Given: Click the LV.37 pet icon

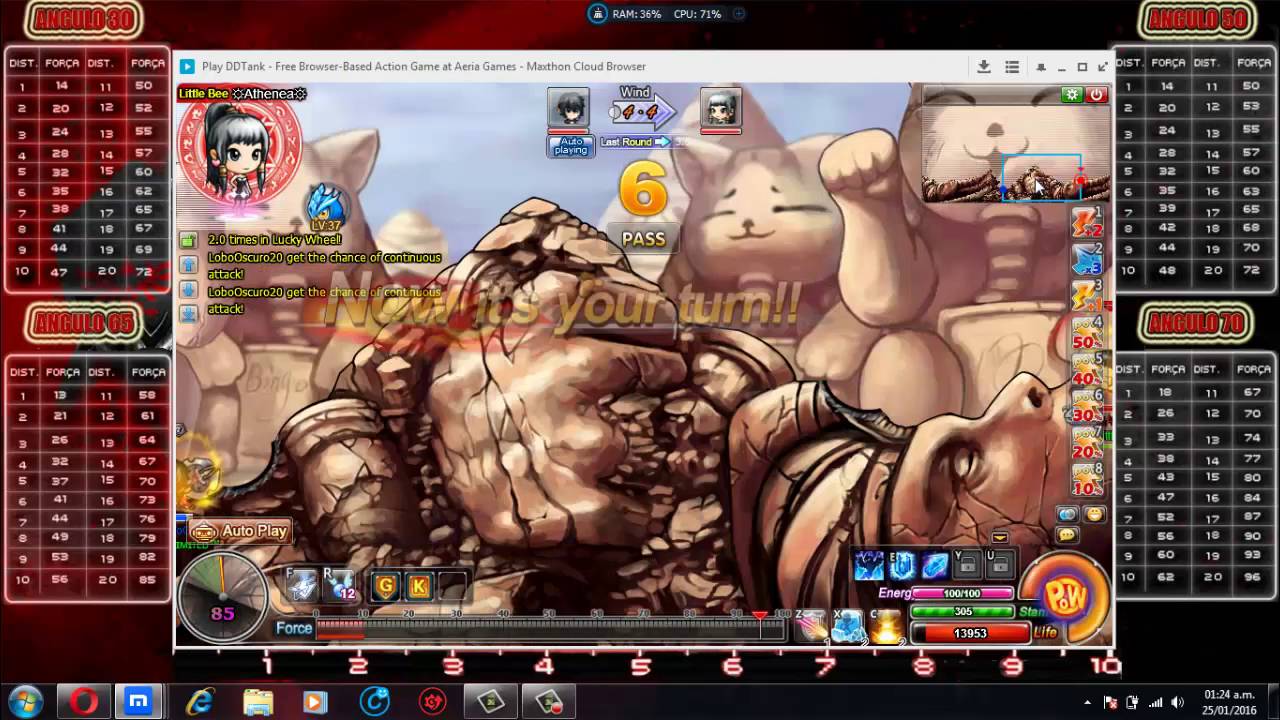Looking at the screenshot, I should 326,207.
